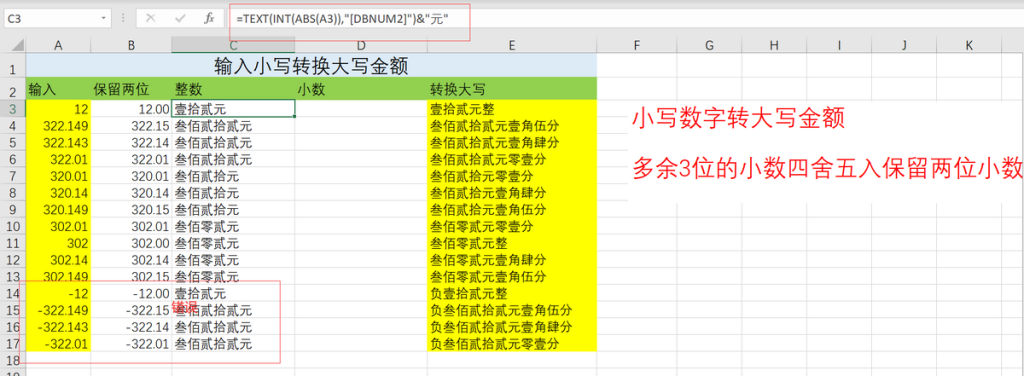
Task: Select column E header
Action: 511,45
